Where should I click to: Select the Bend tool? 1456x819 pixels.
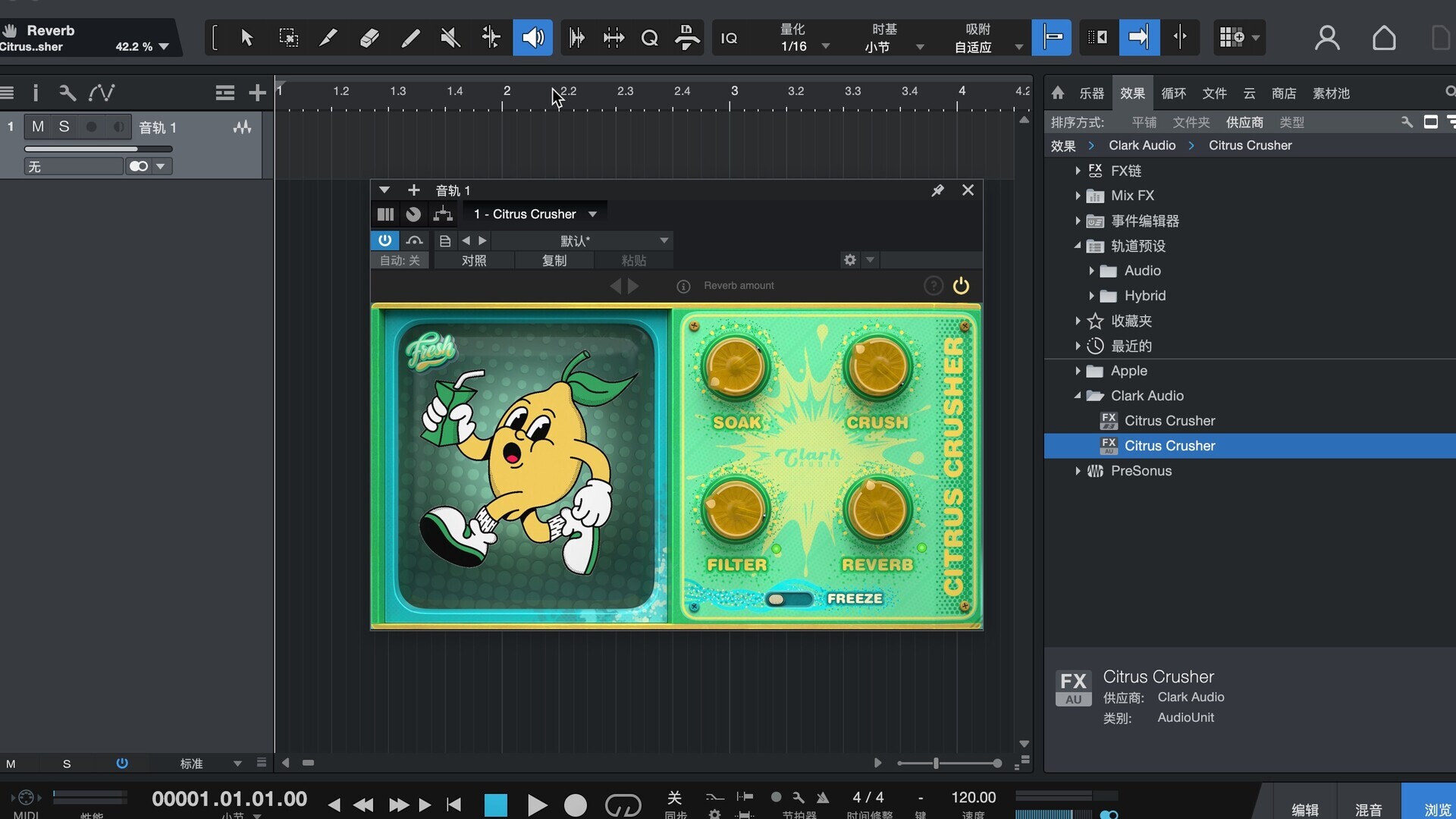click(x=491, y=37)
